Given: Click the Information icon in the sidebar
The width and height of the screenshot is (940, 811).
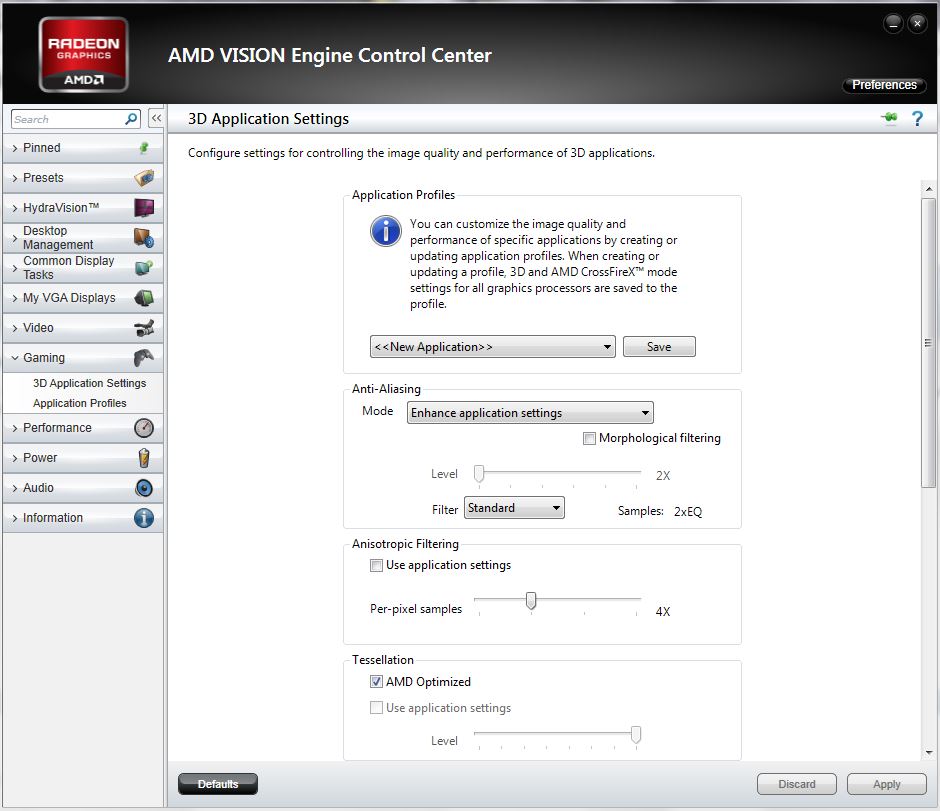Looking at the screenshot, I should coord(144,518).
